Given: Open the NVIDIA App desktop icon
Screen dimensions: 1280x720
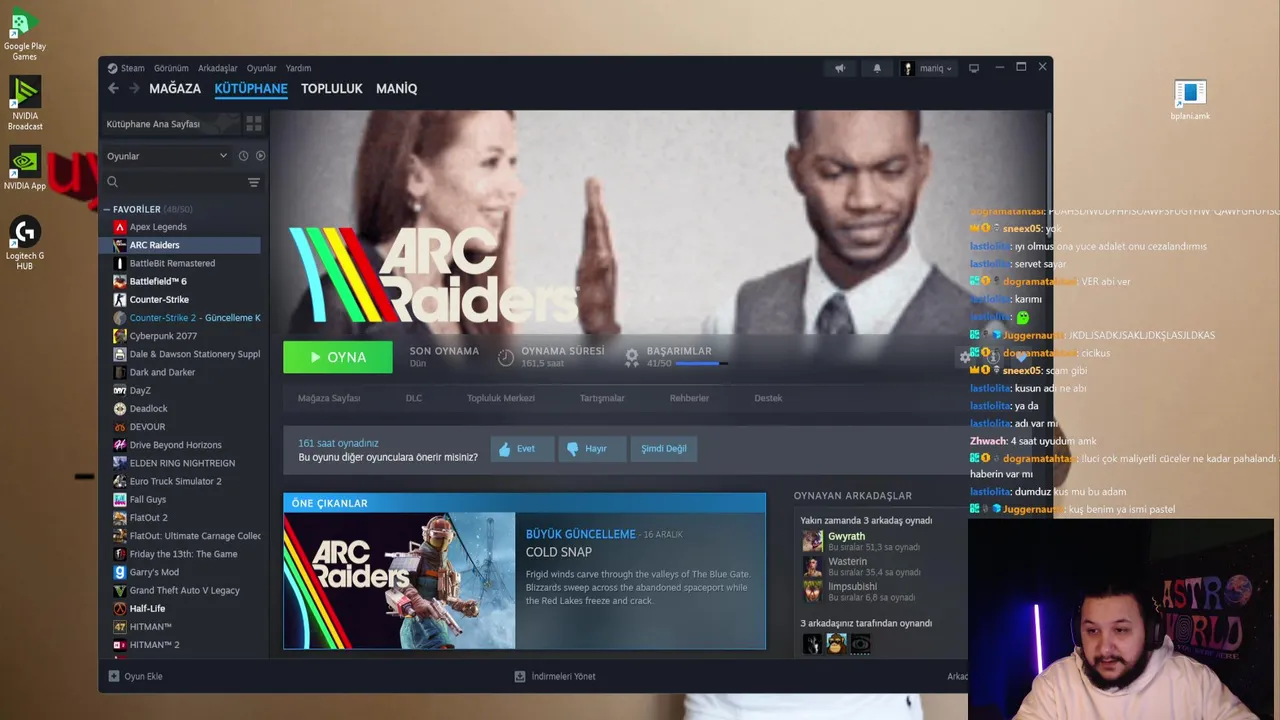Looking at the screenshot, I should click(25, 169).
